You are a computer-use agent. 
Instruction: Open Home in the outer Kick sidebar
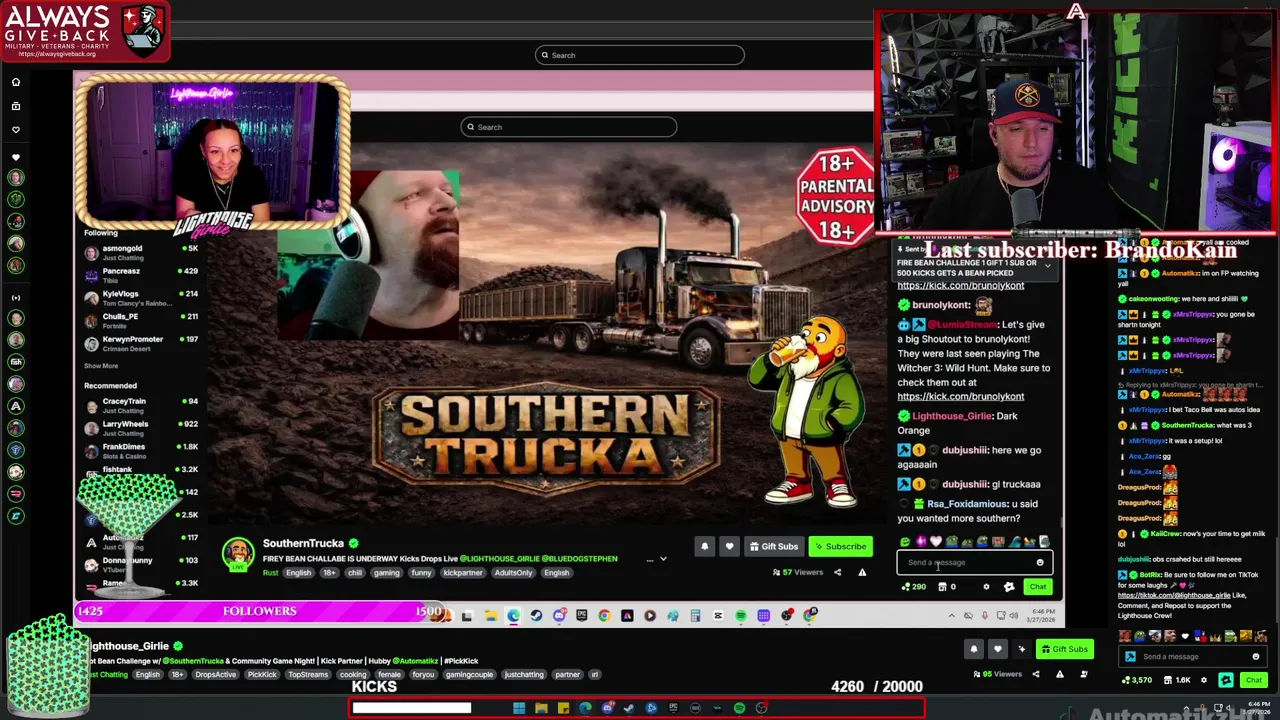16,82
